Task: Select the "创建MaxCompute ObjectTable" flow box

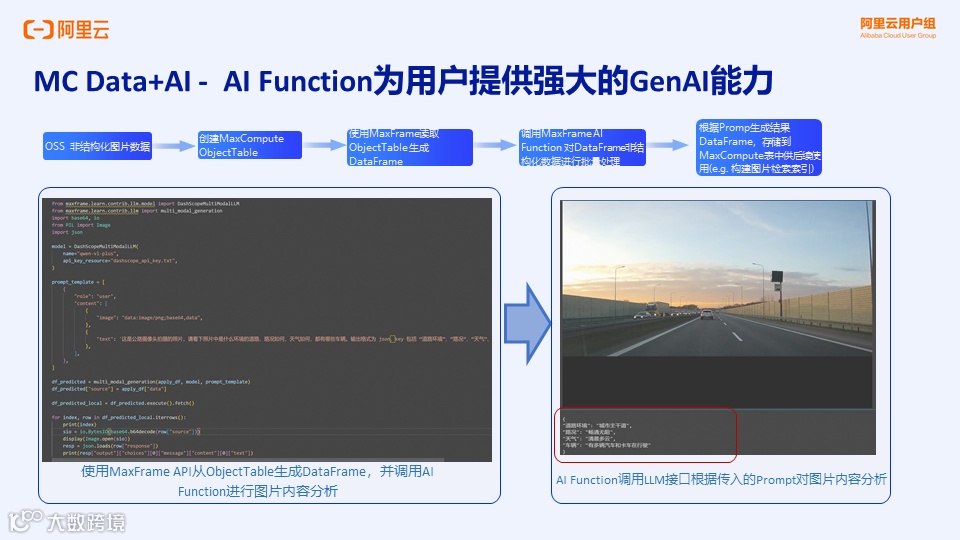Action: tap(250, 145)
